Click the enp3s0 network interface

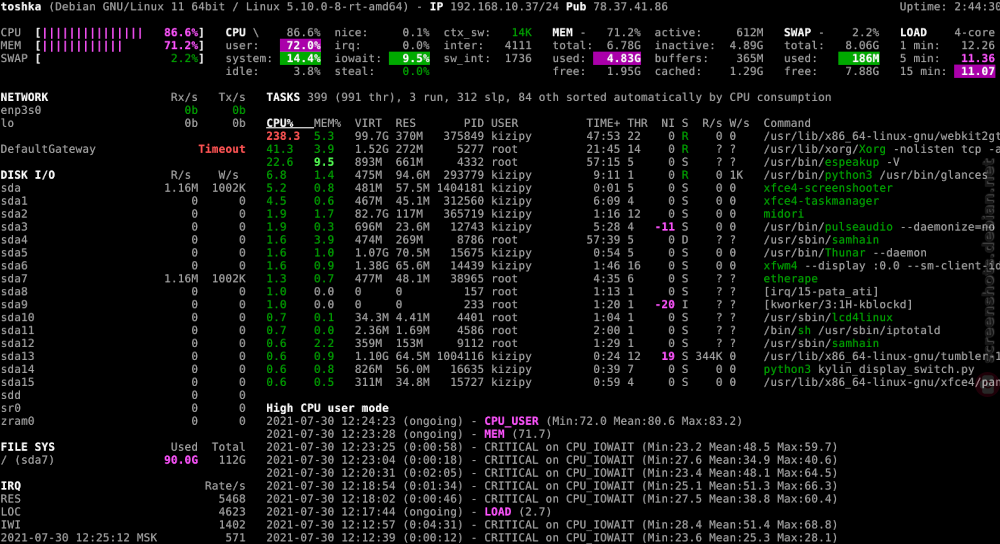(21, 110)
